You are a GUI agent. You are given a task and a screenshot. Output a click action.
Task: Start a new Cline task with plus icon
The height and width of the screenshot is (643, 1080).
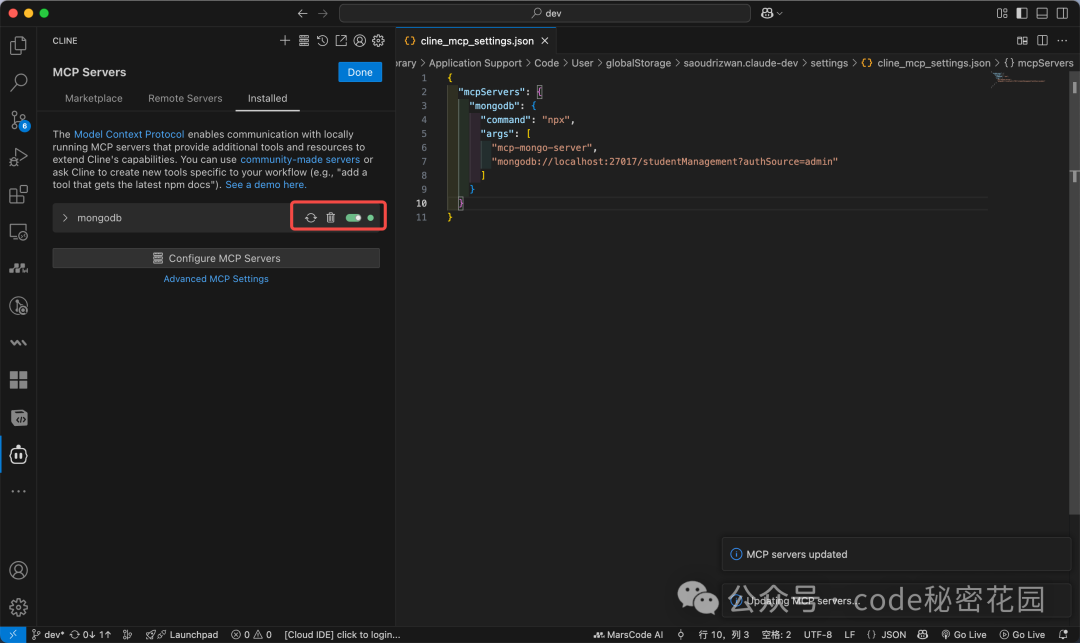(x=285, y=40)
